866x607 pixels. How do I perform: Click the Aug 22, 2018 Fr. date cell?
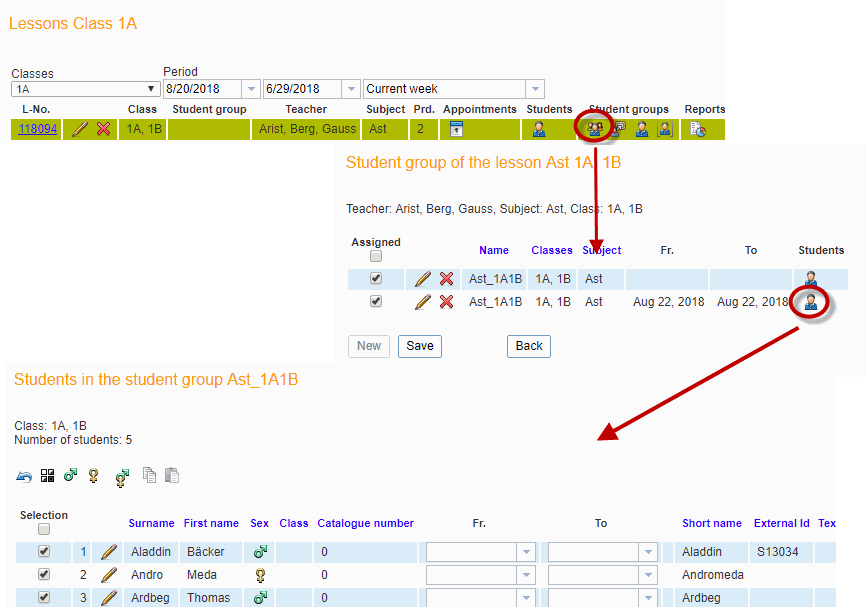tap(668, 302)
